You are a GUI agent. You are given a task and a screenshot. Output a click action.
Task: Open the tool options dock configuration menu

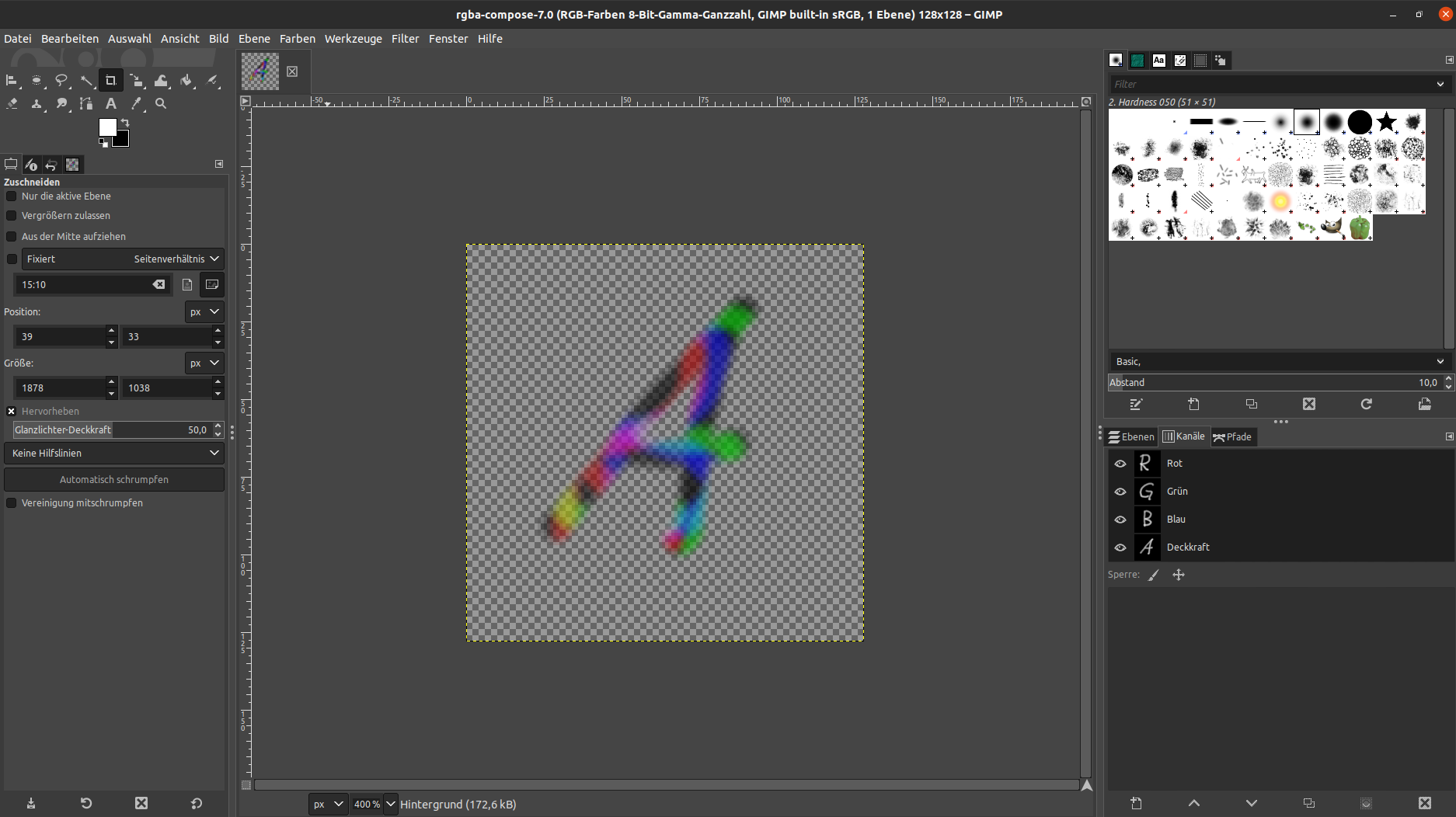tap(219, 164)
